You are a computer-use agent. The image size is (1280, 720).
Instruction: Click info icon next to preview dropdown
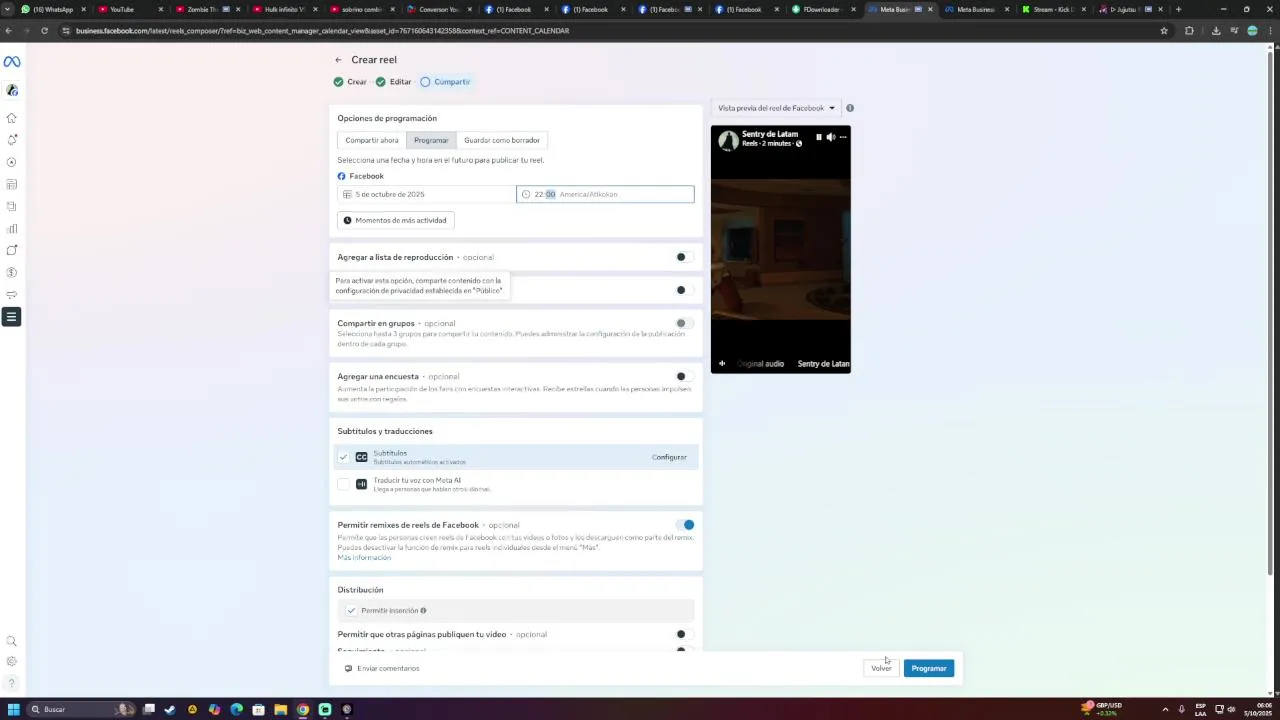click(x=850, y=108)
